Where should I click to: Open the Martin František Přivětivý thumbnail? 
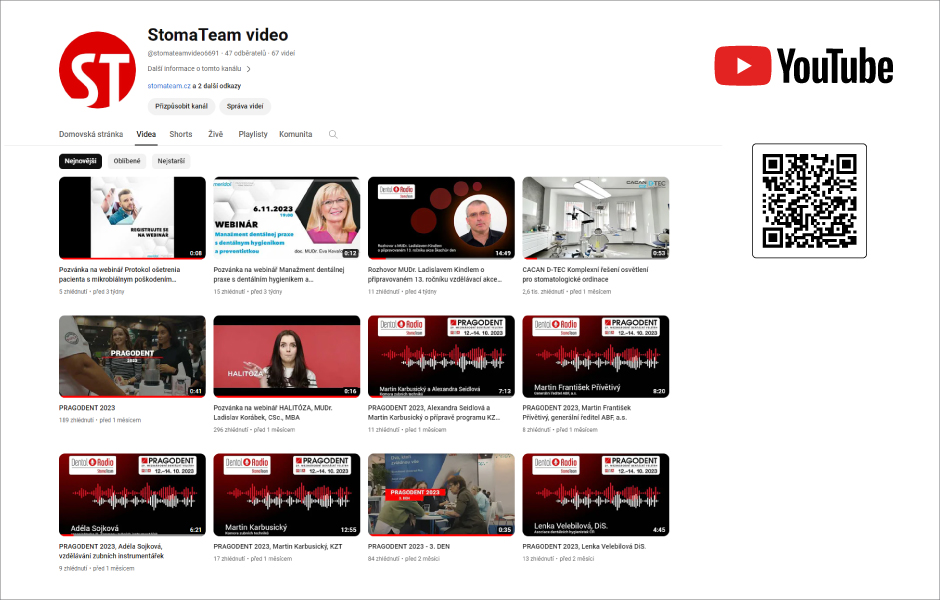click(x=595, y=356)
